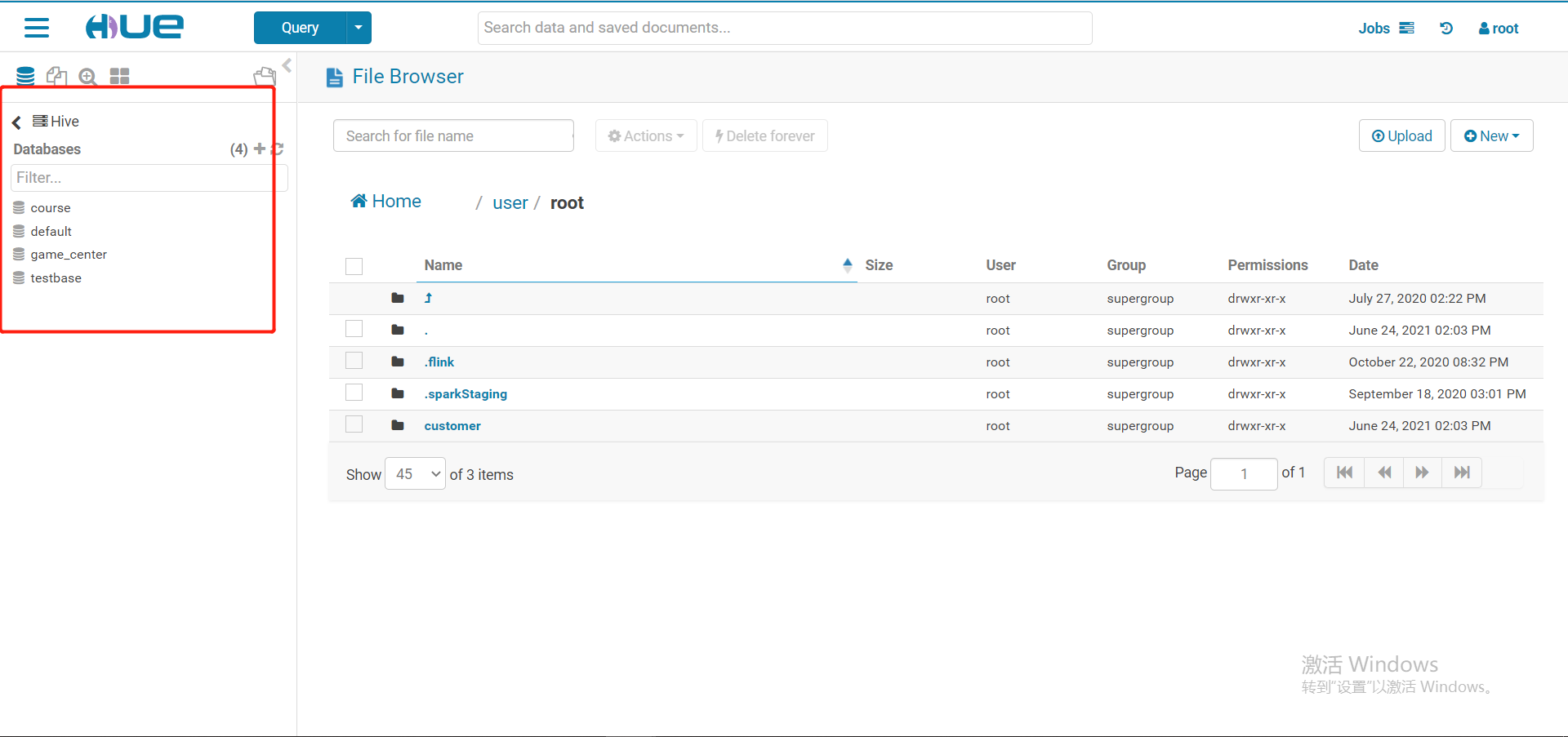This screenshot has height=737, width=1568.
Task: Click the Permissions column header
Action: tap(1267, 265)
